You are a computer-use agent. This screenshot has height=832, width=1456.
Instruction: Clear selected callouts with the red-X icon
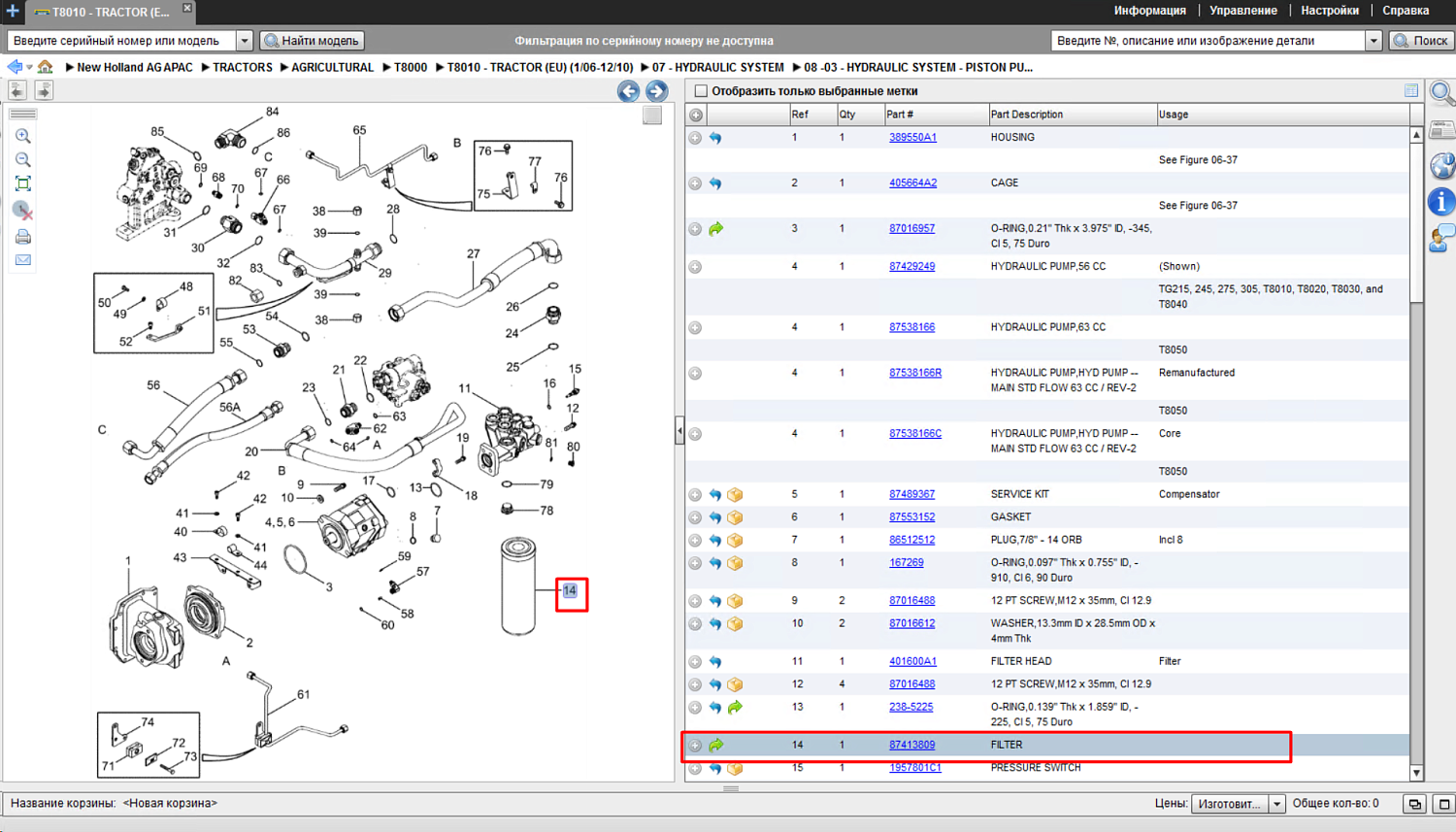point(23,210)
